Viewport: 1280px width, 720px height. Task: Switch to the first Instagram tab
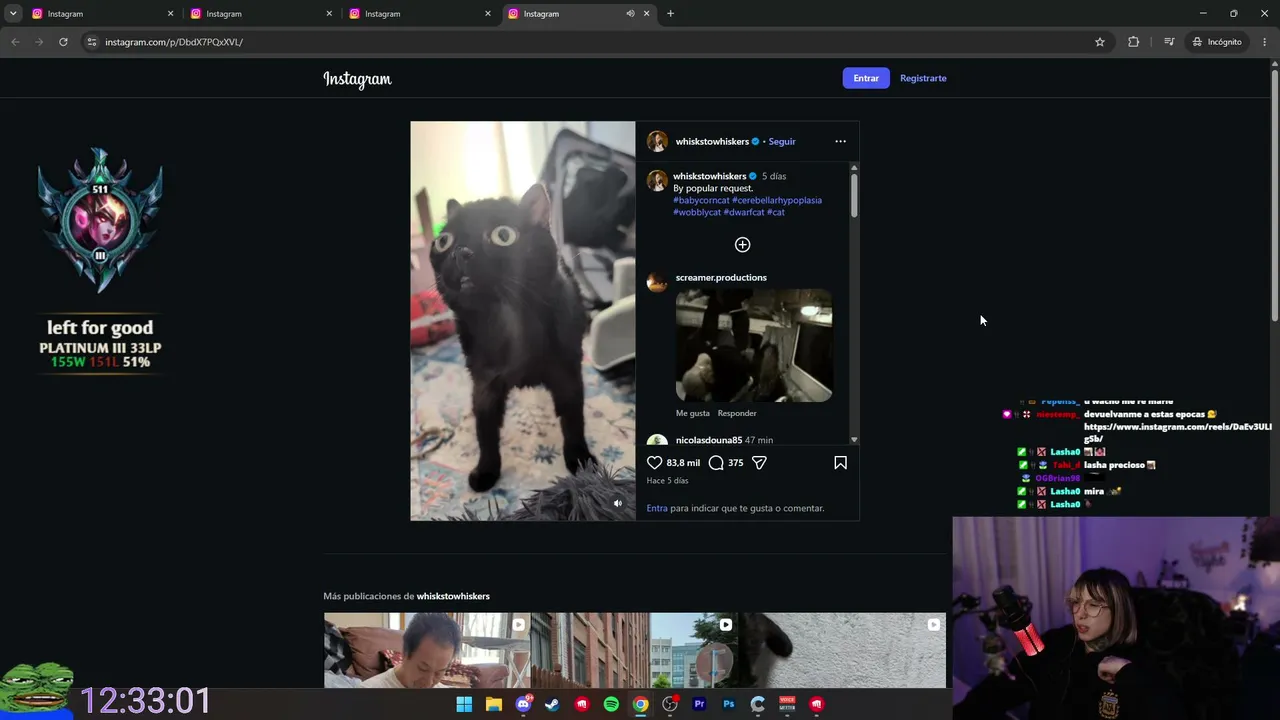[100, 14]
